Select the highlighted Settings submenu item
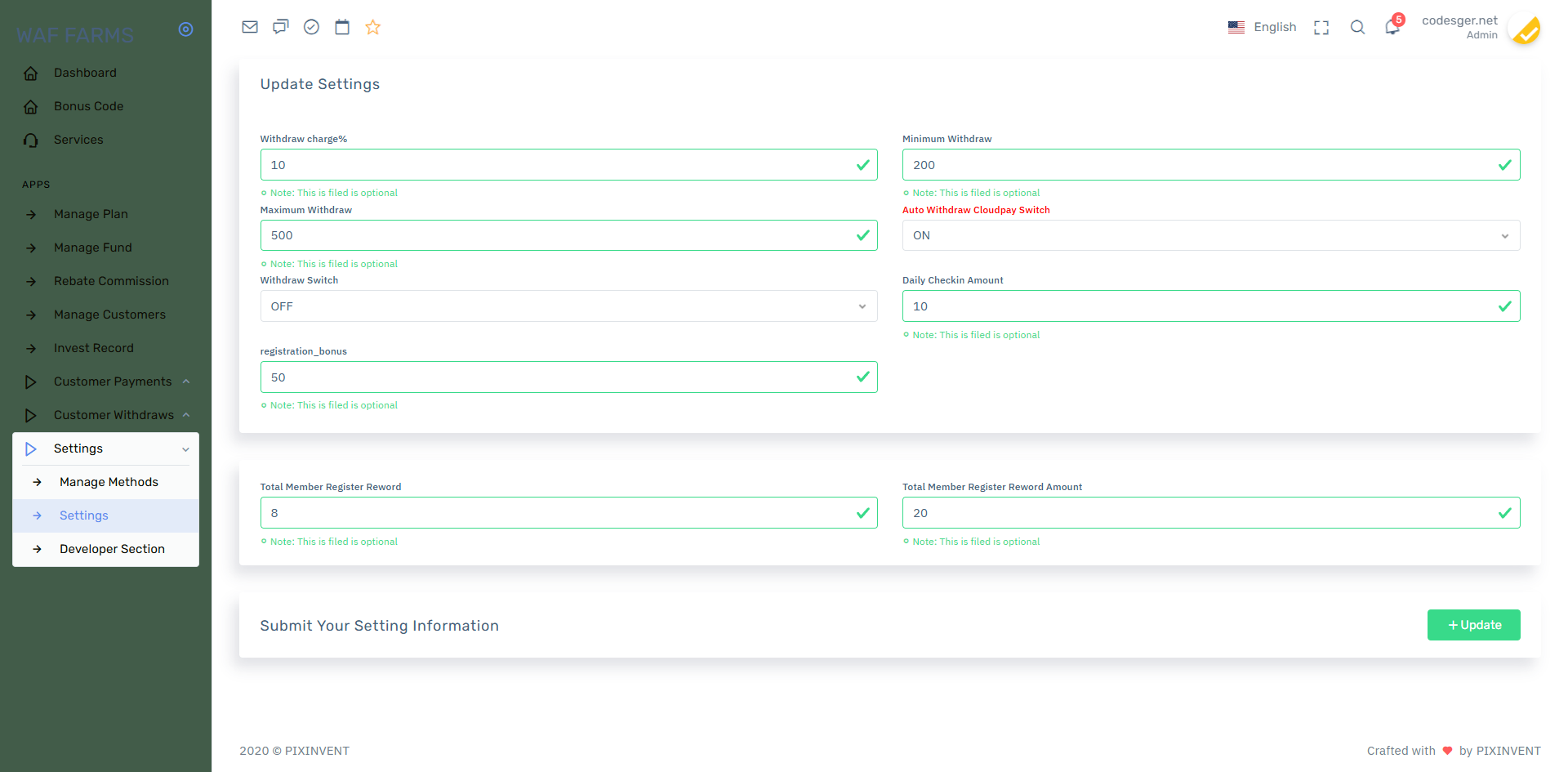 pyautogui.click(x=106, y=515)
